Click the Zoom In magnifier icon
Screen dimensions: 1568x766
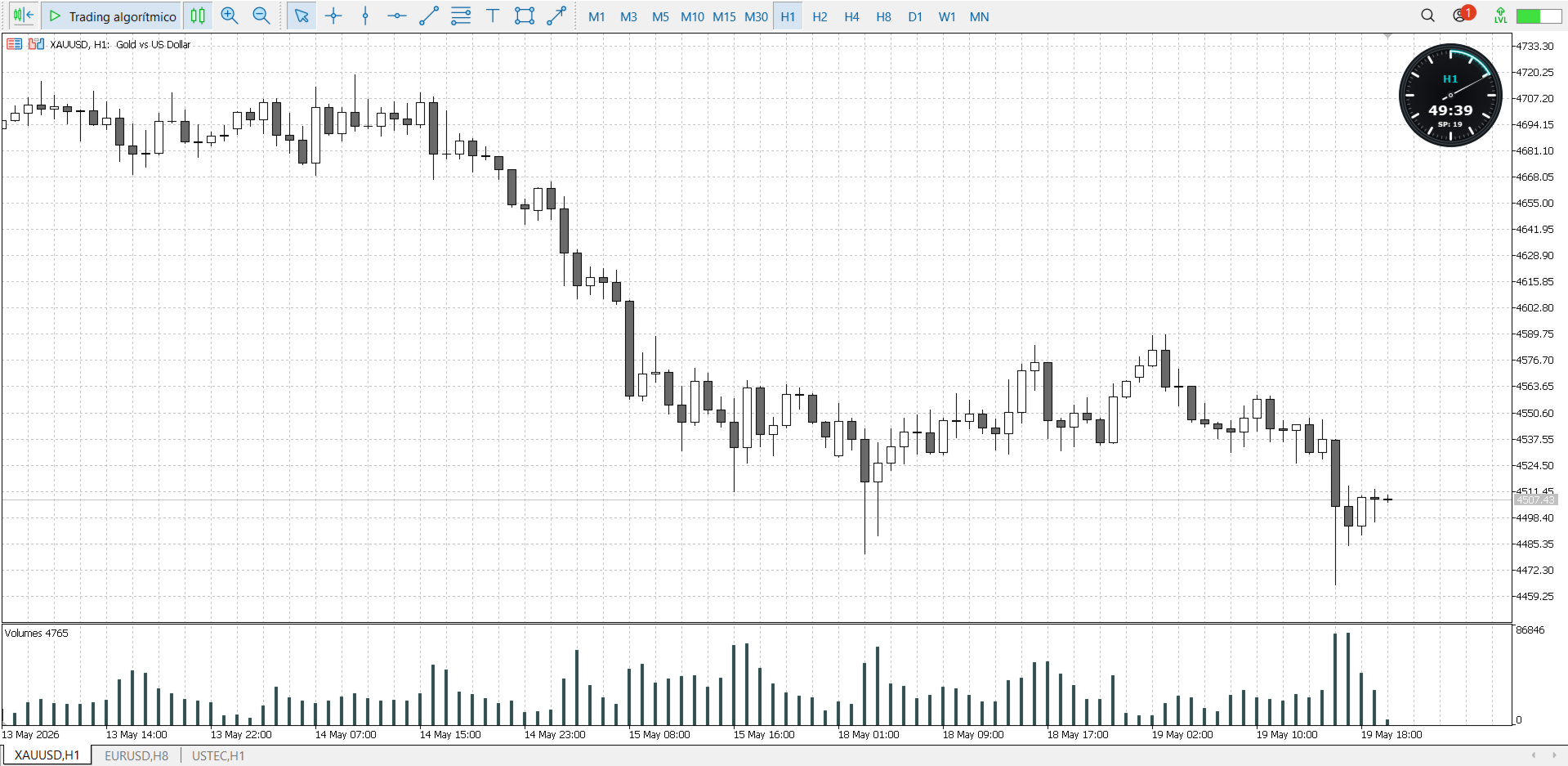[230, 16]
